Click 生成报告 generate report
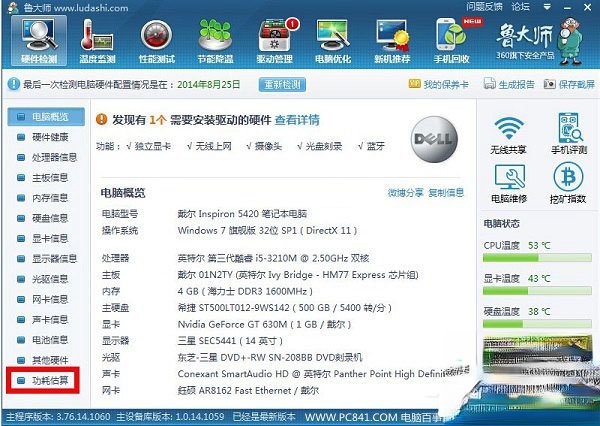The height and width of the screenshot is (426, 600). 509,84
